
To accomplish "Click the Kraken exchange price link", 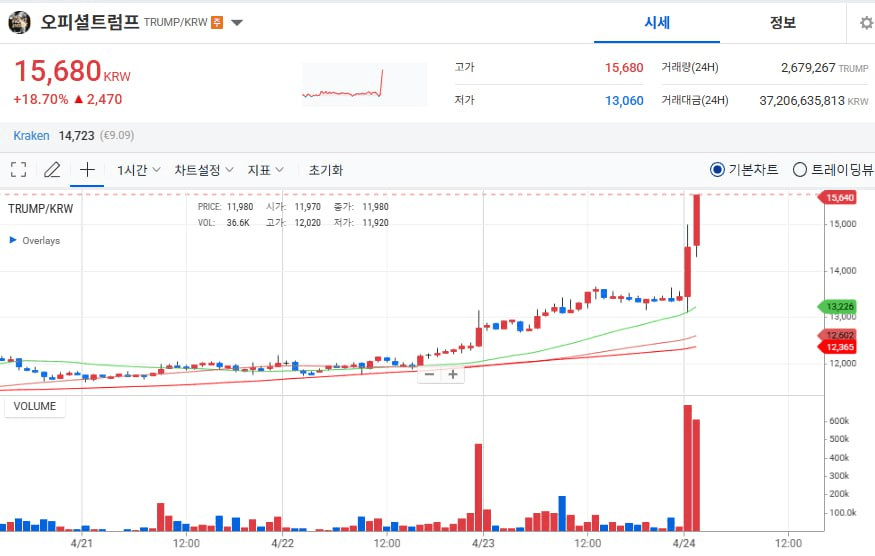I will [x=31, y=135].
